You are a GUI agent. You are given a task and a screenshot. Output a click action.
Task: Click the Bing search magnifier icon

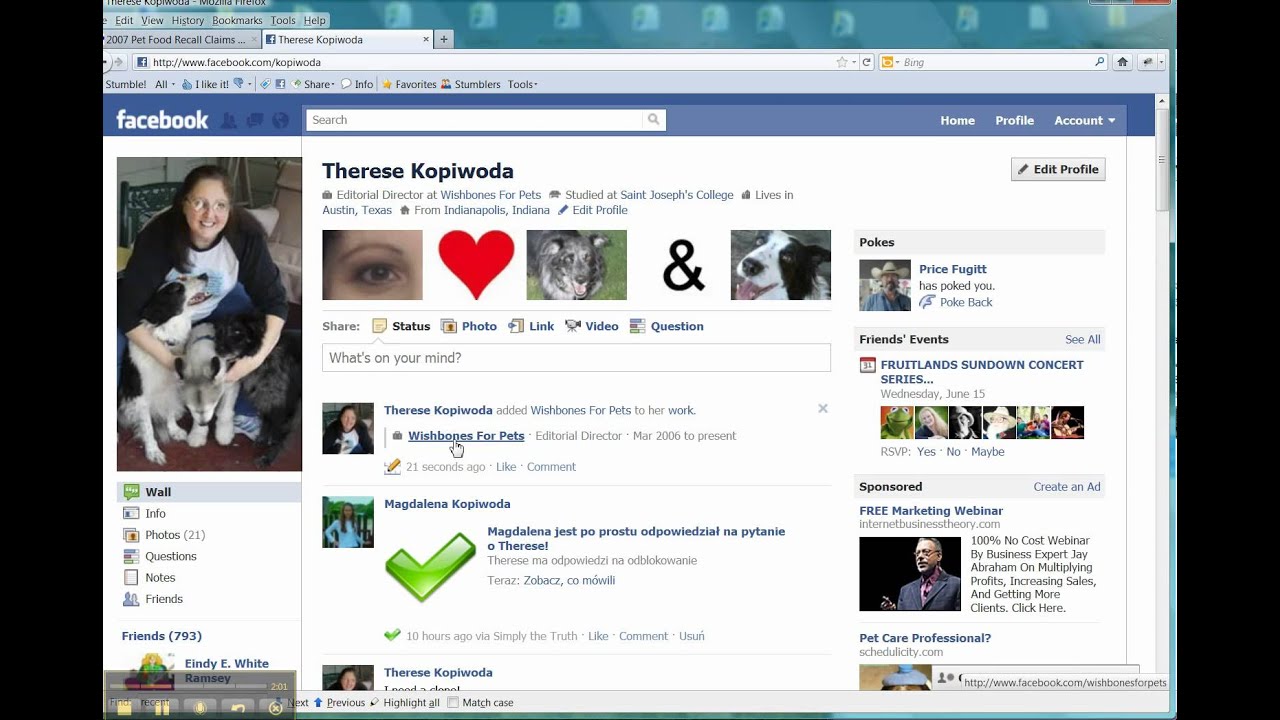point(1099,62)
